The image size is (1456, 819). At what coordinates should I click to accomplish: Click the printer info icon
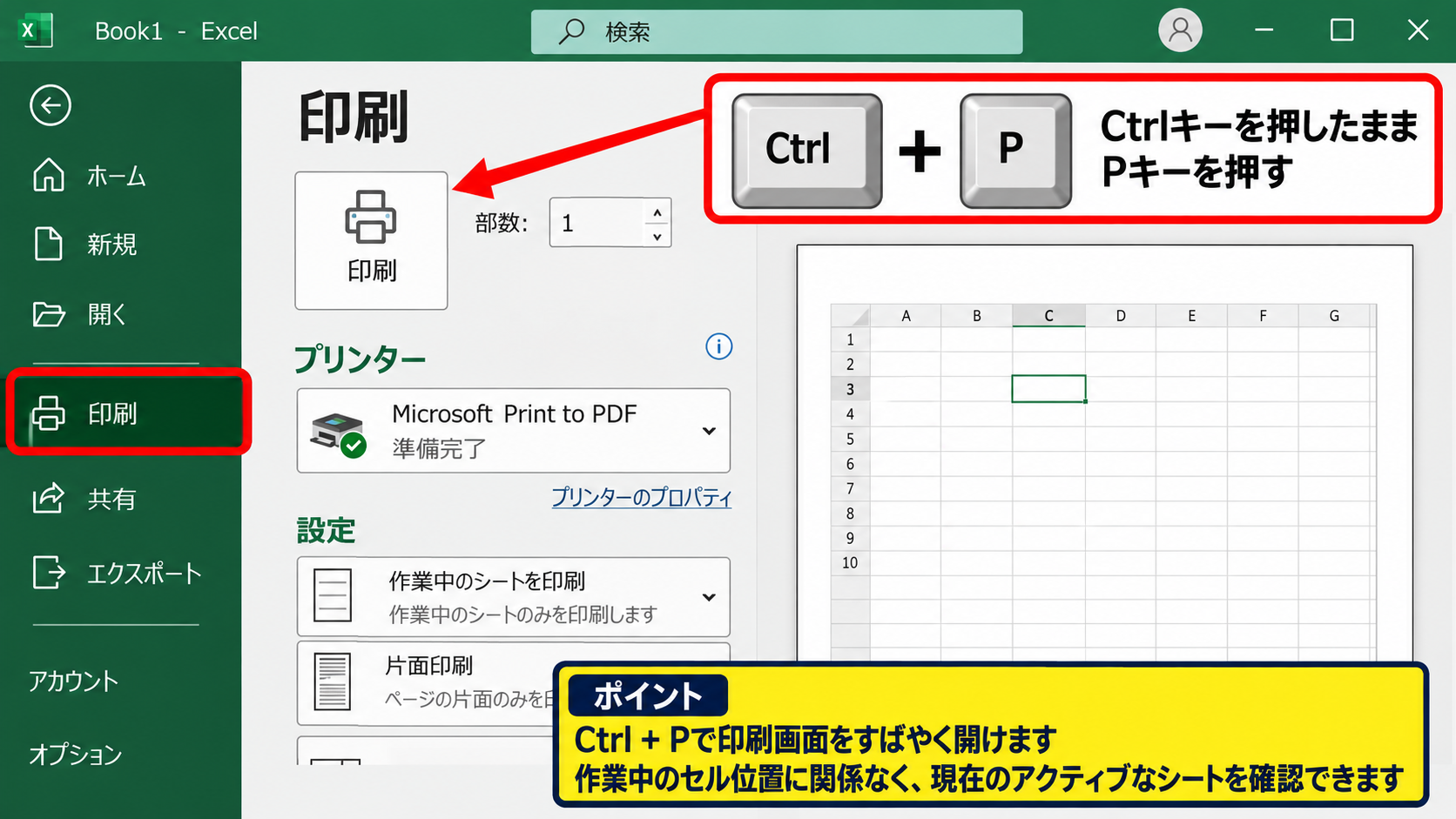(x=719, y=346)
